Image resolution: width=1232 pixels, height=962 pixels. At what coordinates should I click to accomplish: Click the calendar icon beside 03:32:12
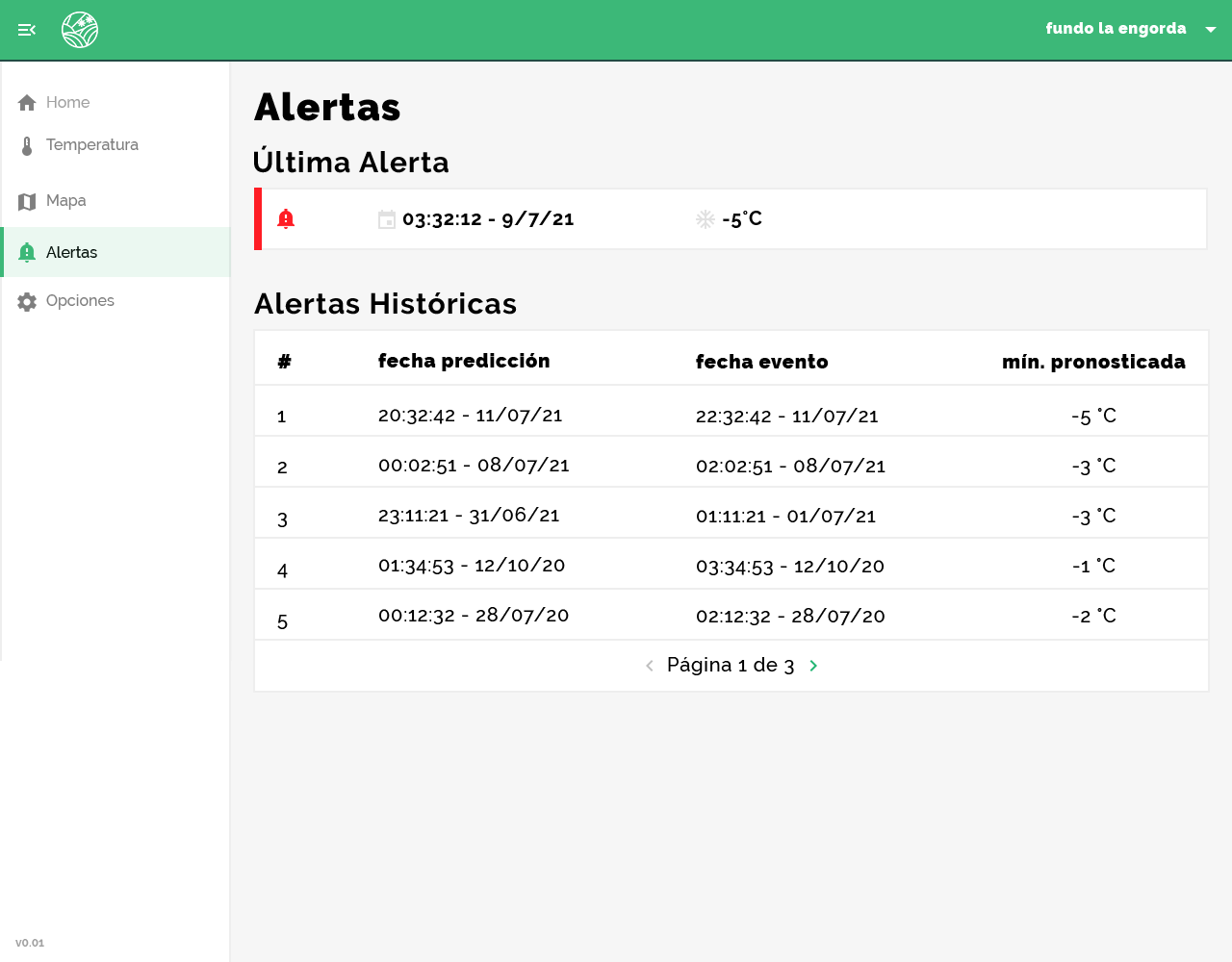[387, 219]
